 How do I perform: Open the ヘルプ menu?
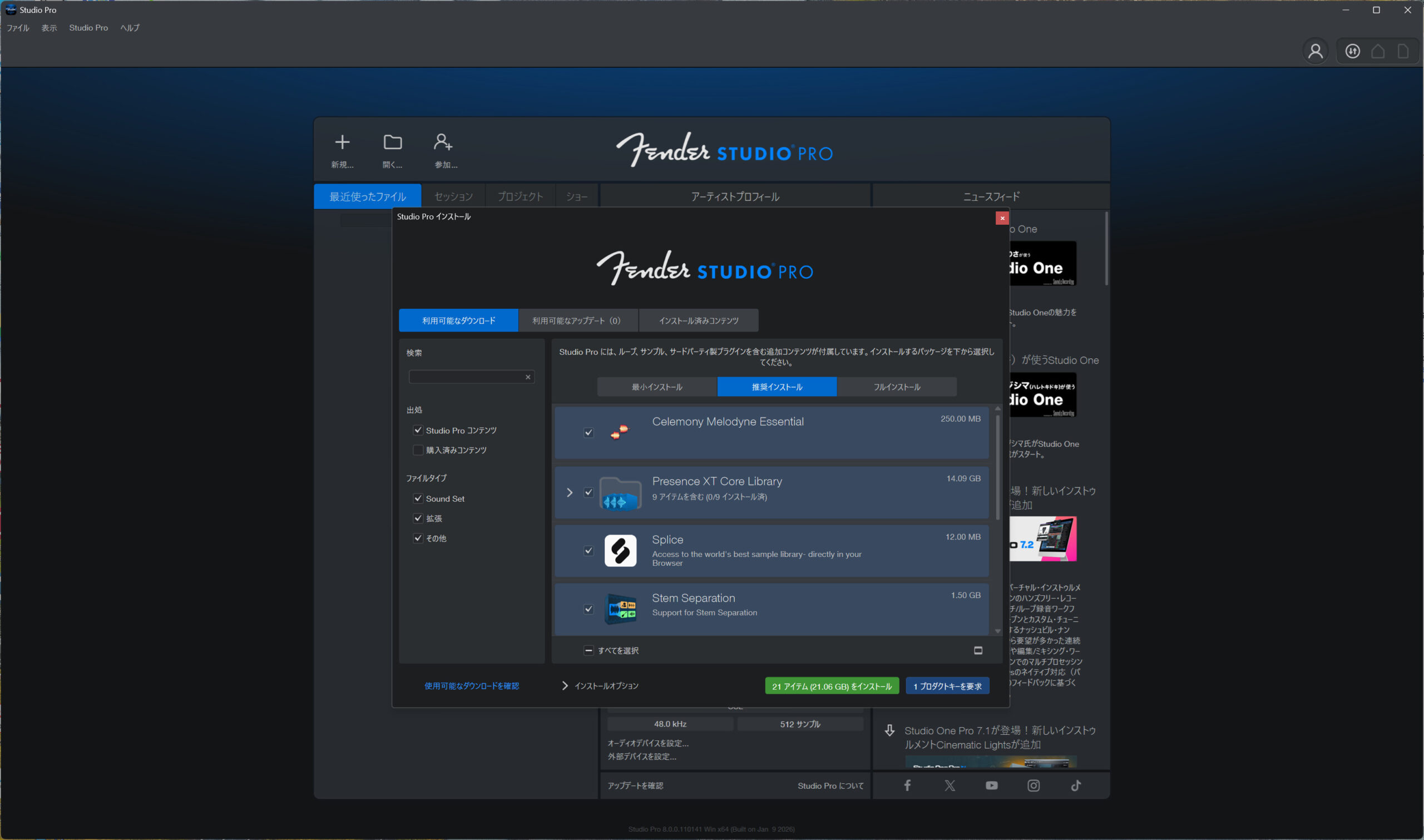tap(130, 28)
